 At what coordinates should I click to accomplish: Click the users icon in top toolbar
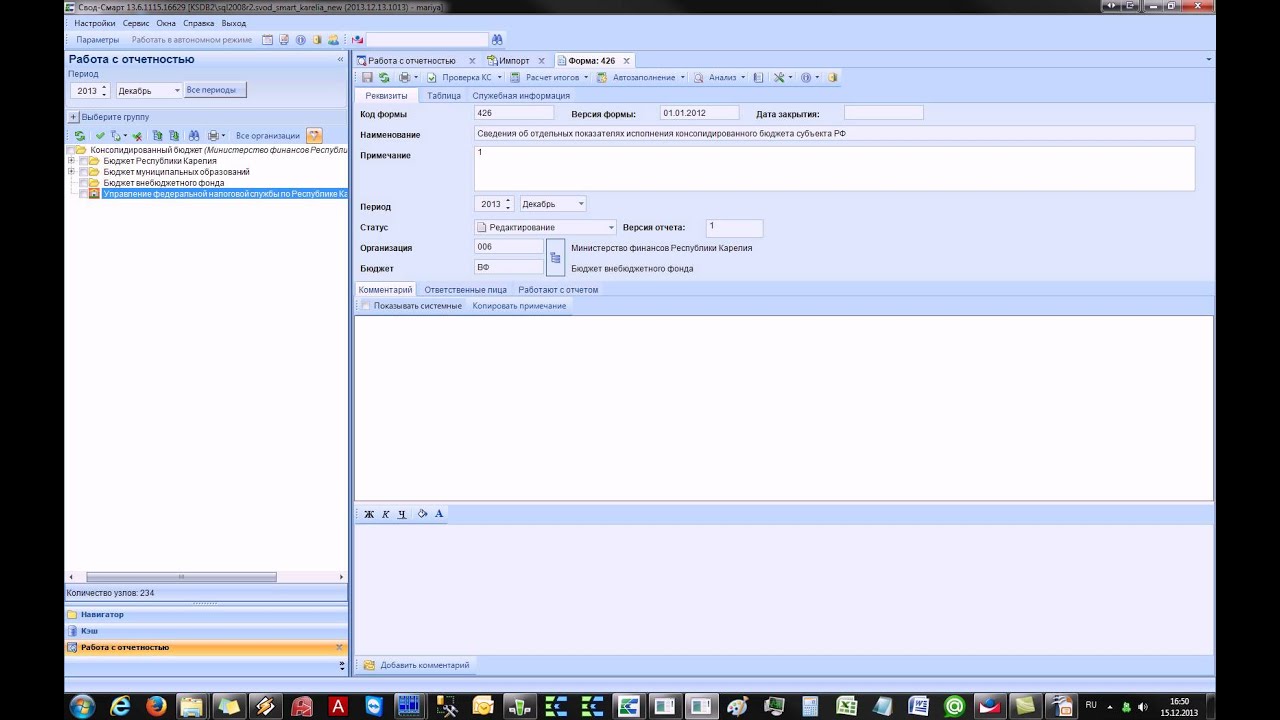coord(332,40)
